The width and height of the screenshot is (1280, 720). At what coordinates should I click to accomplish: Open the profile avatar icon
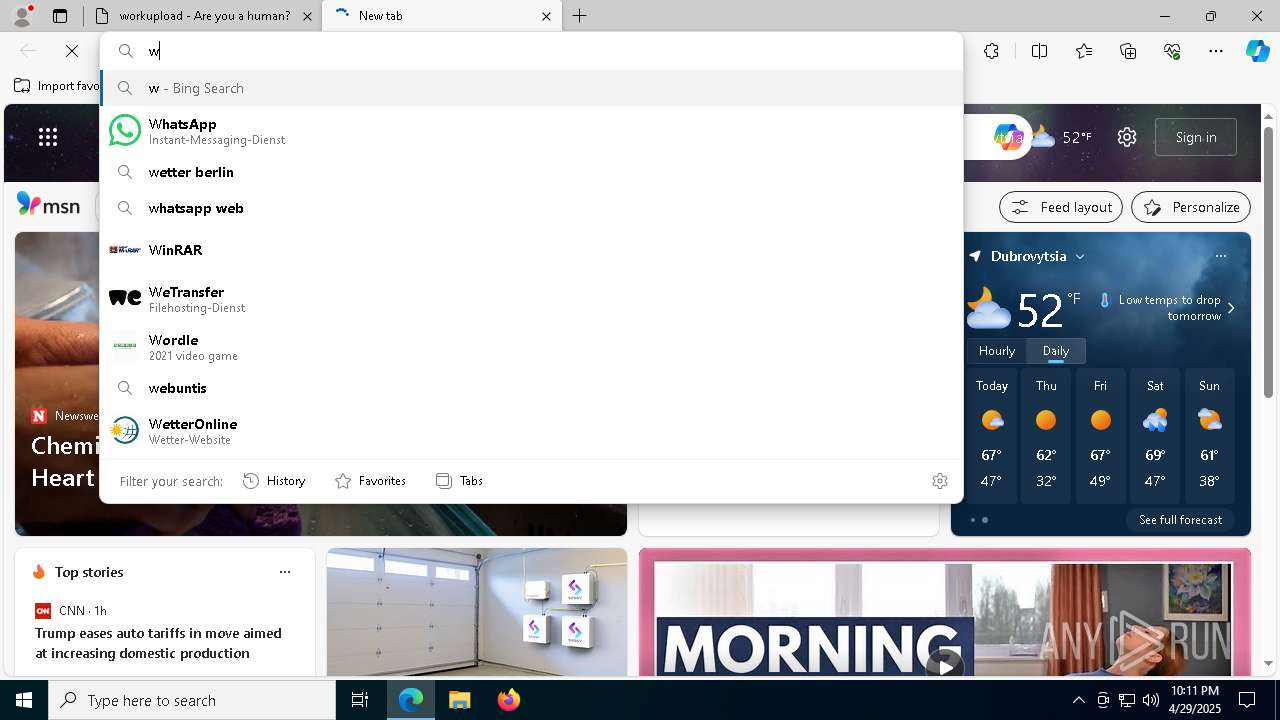tap(22, 16)
